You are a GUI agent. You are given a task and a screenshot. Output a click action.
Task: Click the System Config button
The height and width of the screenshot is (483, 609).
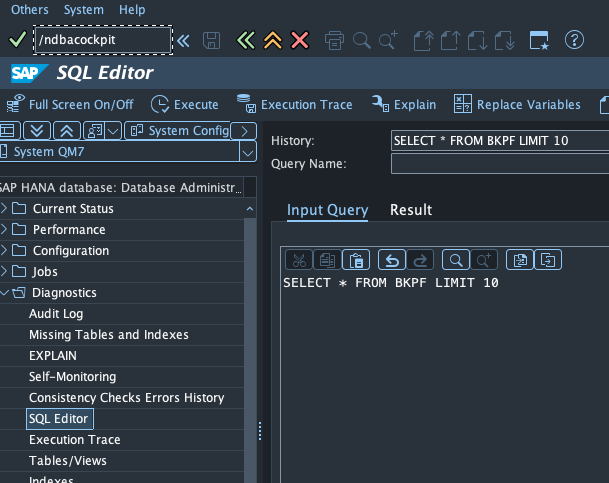tap(178, 131)
